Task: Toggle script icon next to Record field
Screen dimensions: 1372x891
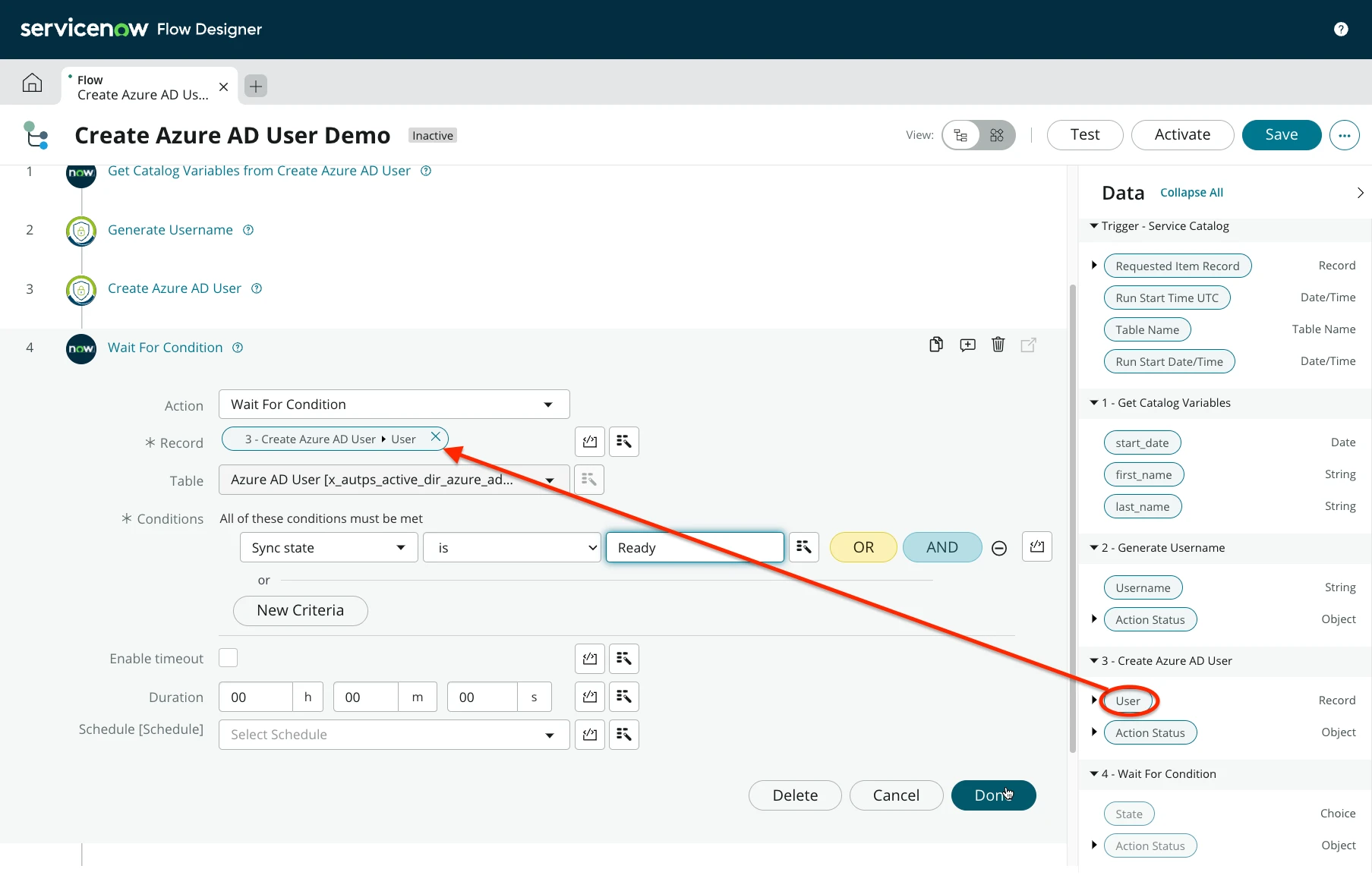Action: pos(590,442)
